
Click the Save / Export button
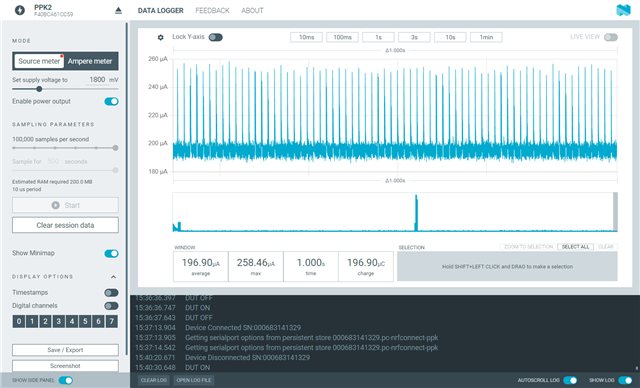[x=65, y=350]
